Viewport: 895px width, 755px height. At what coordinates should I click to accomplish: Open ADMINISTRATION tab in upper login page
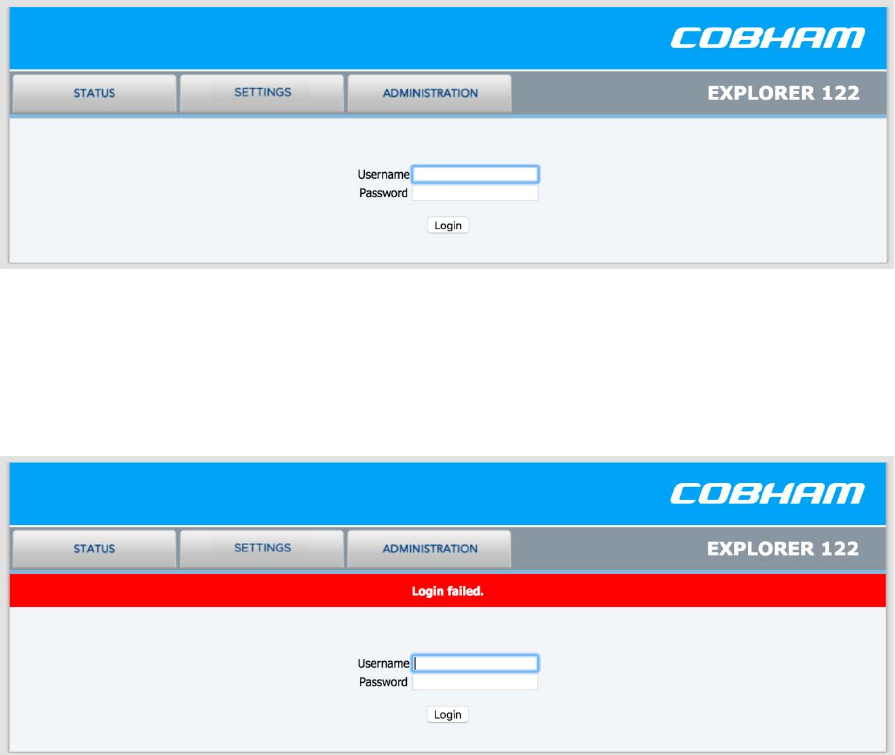click(x=430, y=93)
